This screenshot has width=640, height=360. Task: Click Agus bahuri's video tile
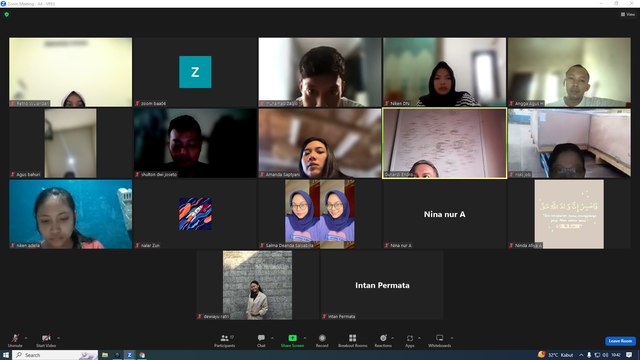tap(71, 143)
